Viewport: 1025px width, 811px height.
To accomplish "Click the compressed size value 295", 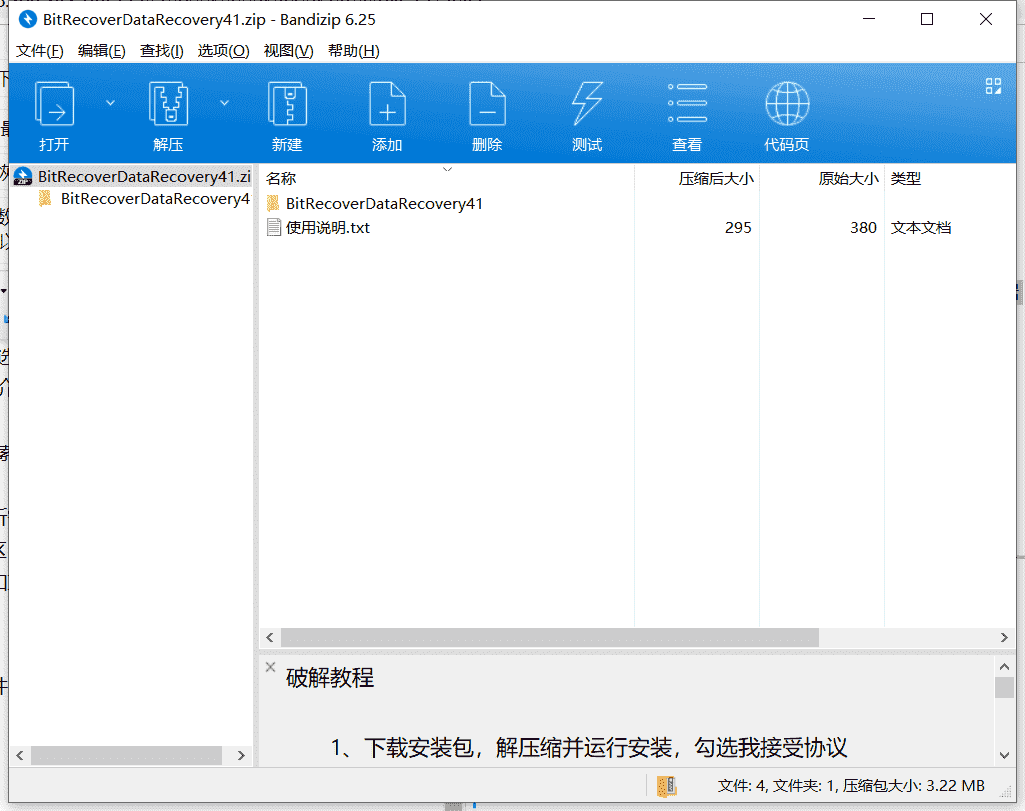I will coord(738,227).
